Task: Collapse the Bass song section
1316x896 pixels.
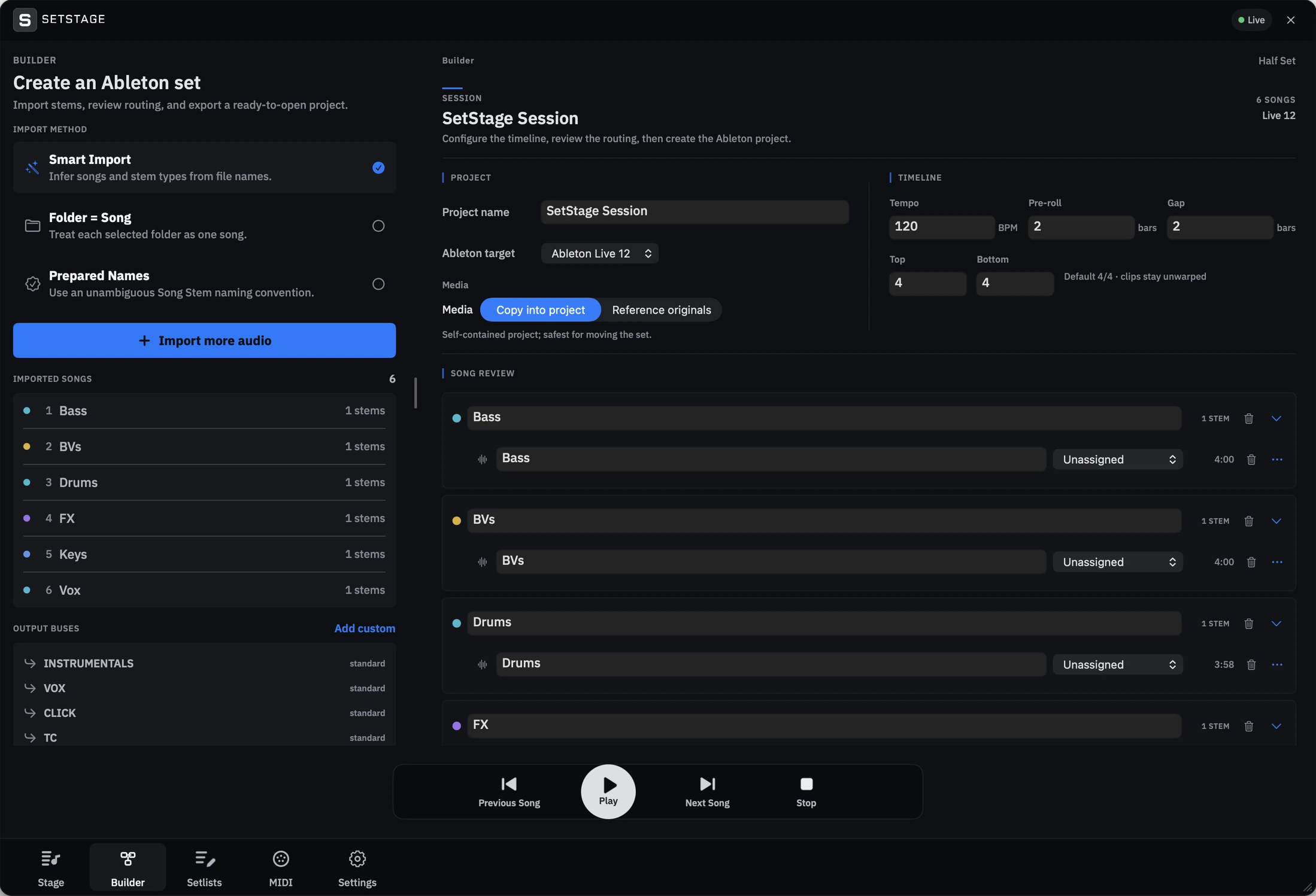Action: [1276, 418]
